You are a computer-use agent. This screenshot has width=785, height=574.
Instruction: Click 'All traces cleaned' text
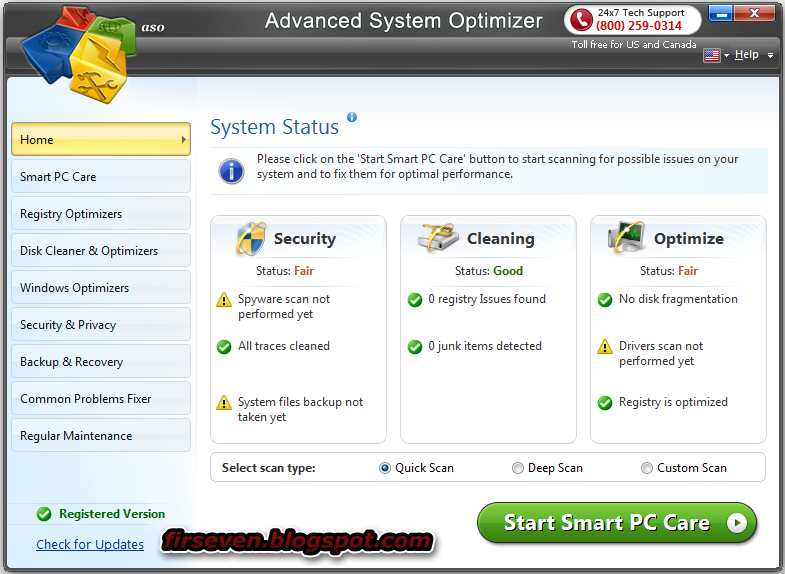click(284, 346)
